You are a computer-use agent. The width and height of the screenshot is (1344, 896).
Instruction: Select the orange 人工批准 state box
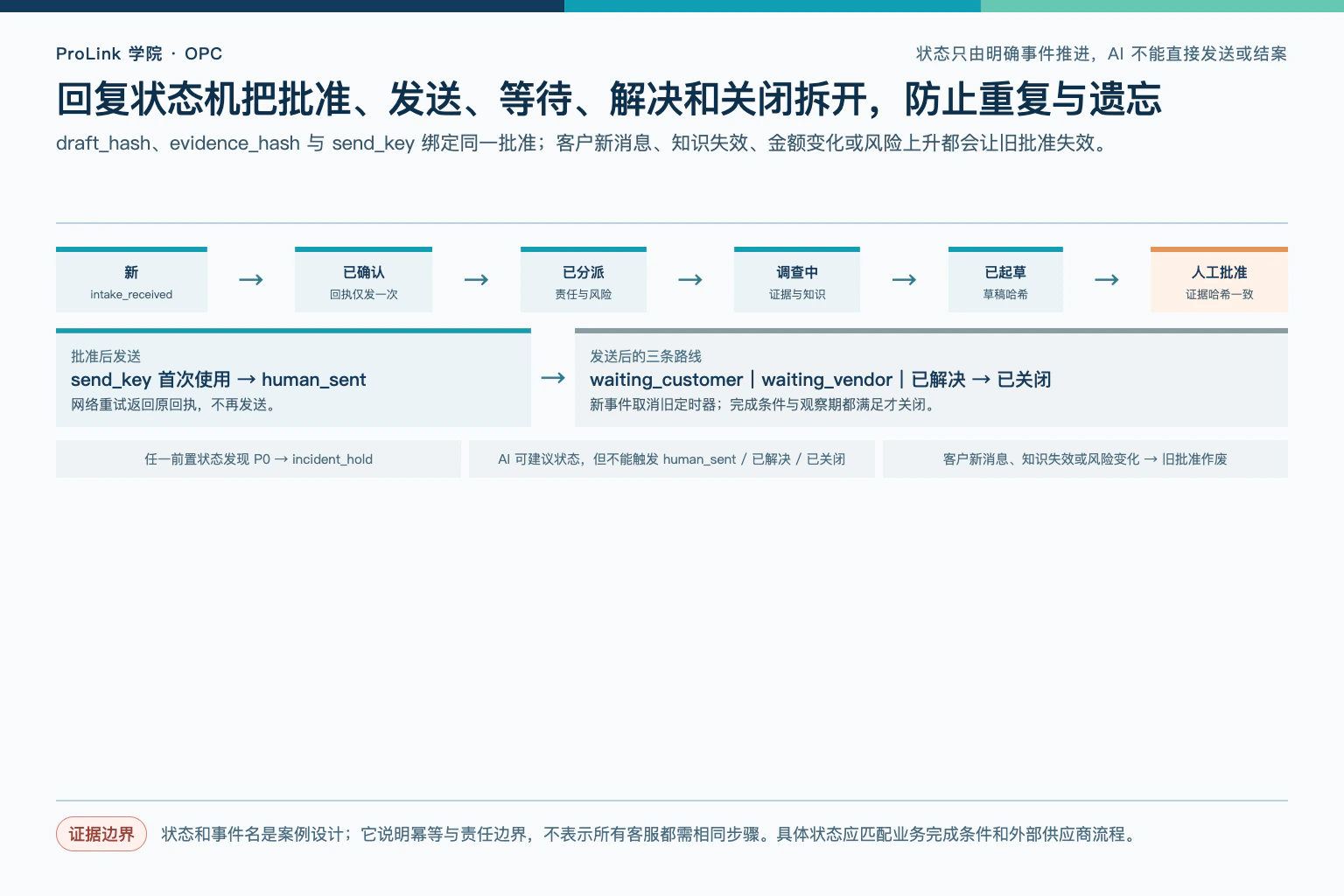point(1219,280)
